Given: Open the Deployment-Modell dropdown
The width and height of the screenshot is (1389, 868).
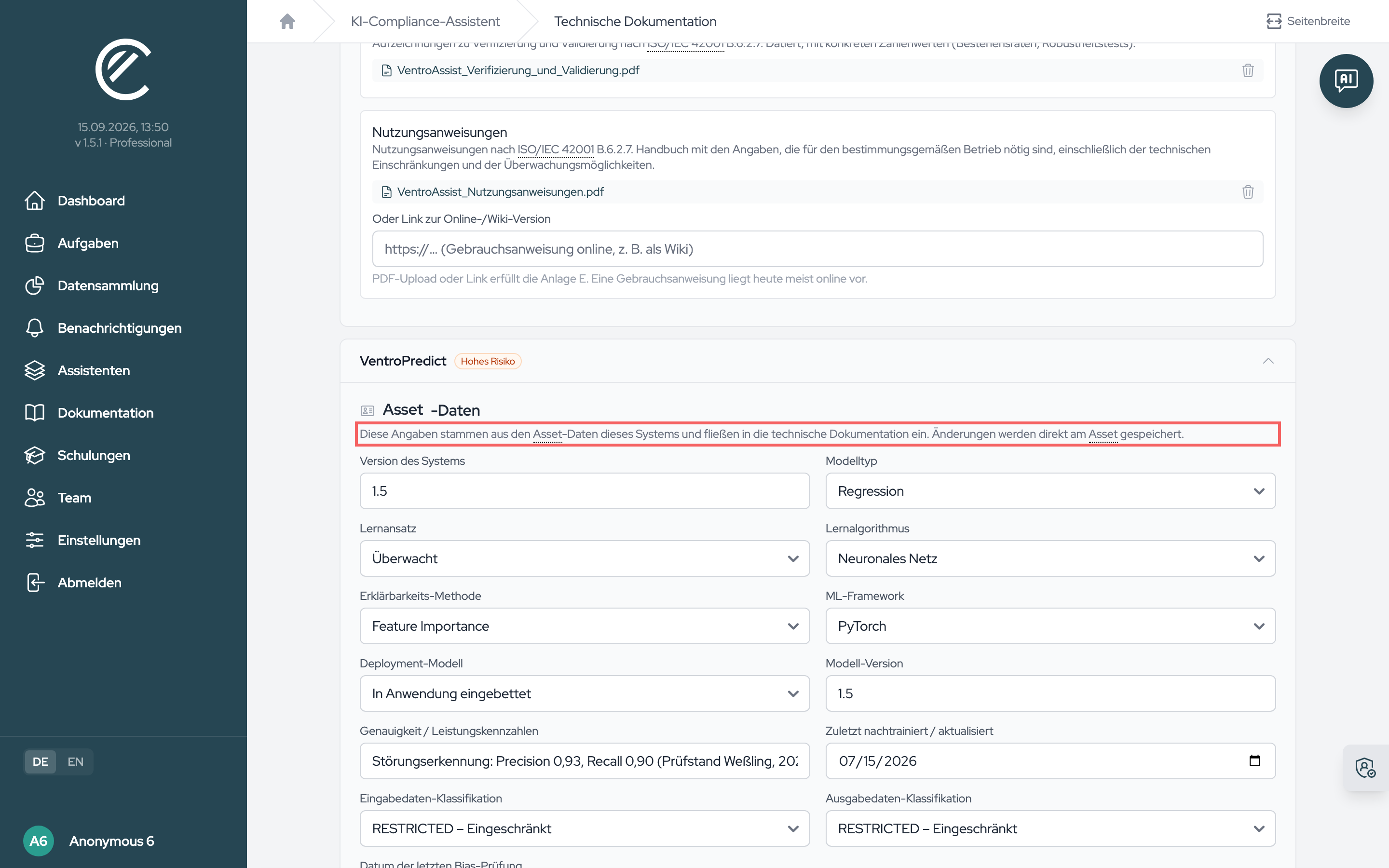Looking at the screenshot, I should tap(585, 693).
